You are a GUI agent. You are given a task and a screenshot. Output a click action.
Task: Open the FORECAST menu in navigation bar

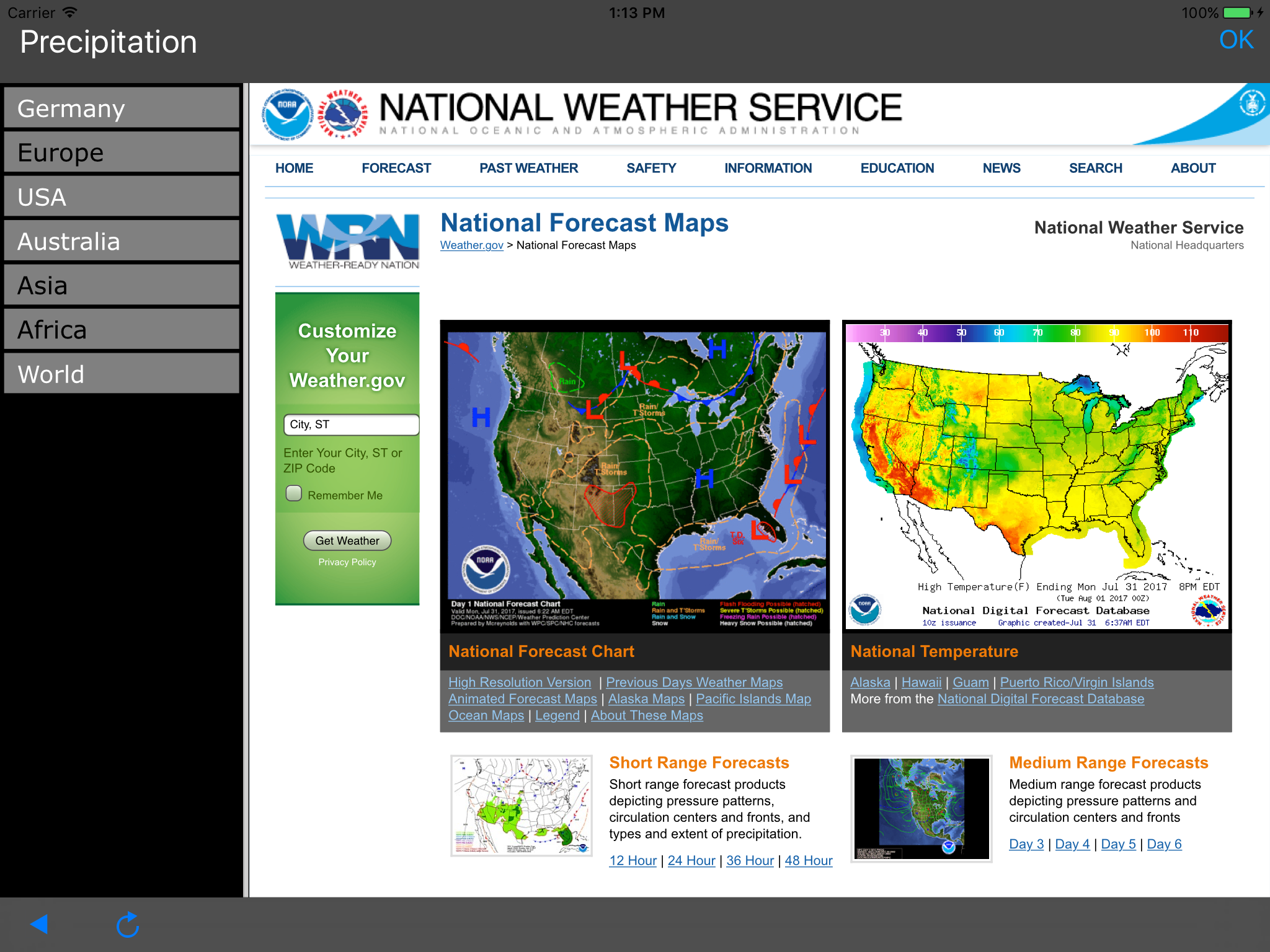(x=396, y=168)
